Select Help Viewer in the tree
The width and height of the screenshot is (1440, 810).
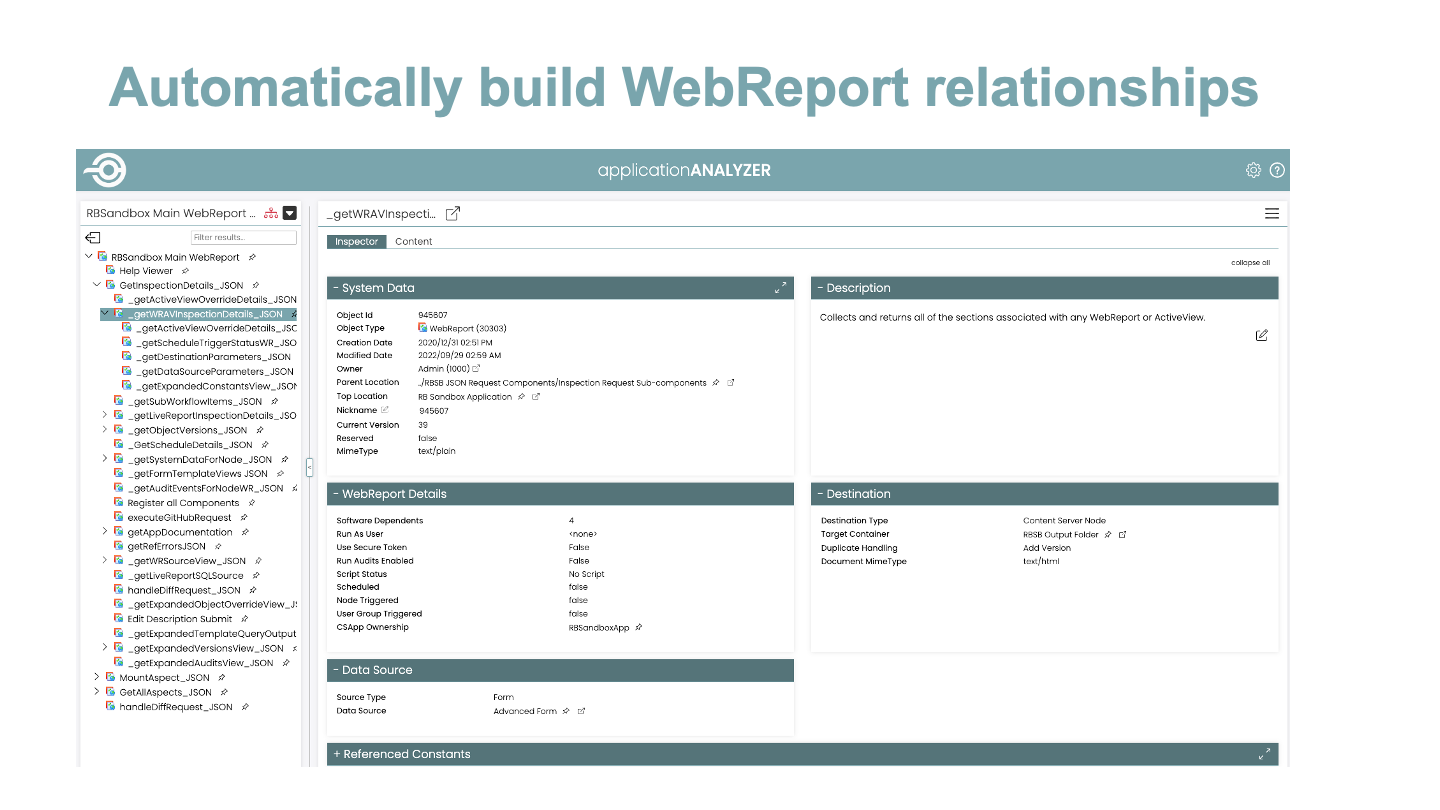point(146,271)
